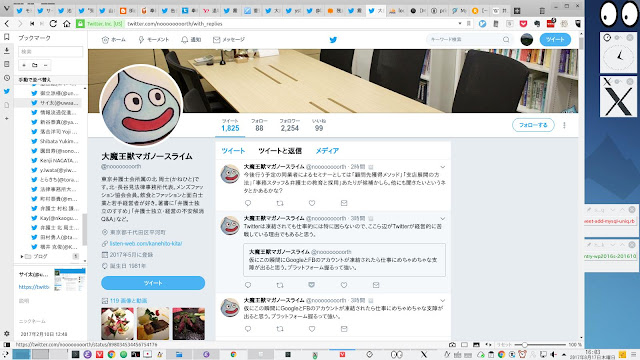
Task: Reply to the tweet starting 今後行う予定
Action: [248, 203]
